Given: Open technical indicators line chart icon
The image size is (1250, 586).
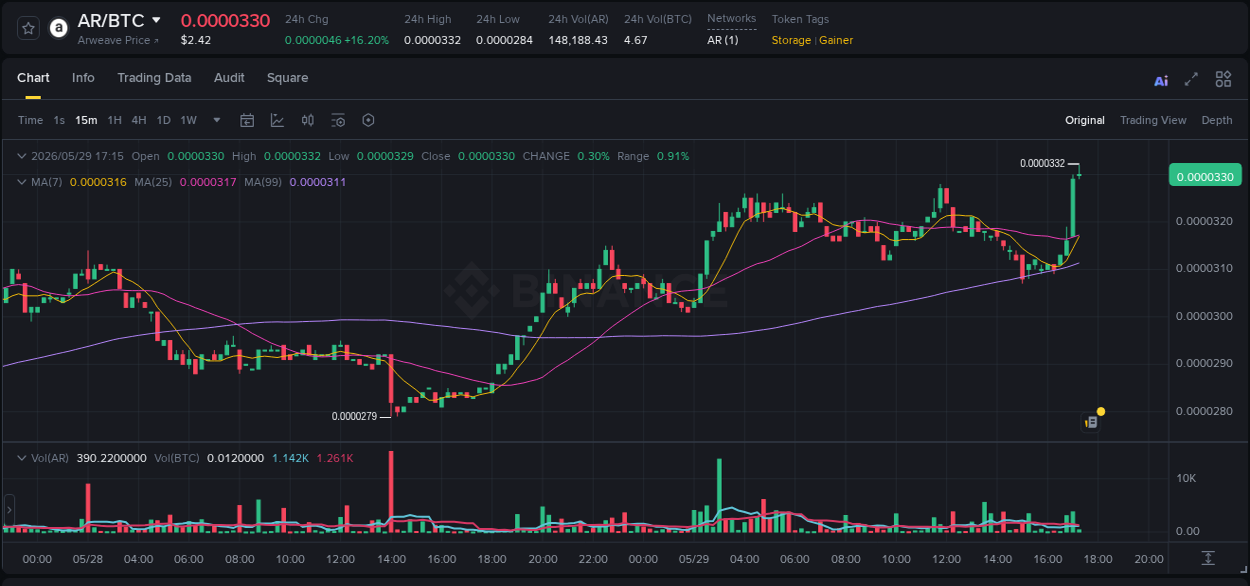Looking at the screenshot, I should [277, 120].
